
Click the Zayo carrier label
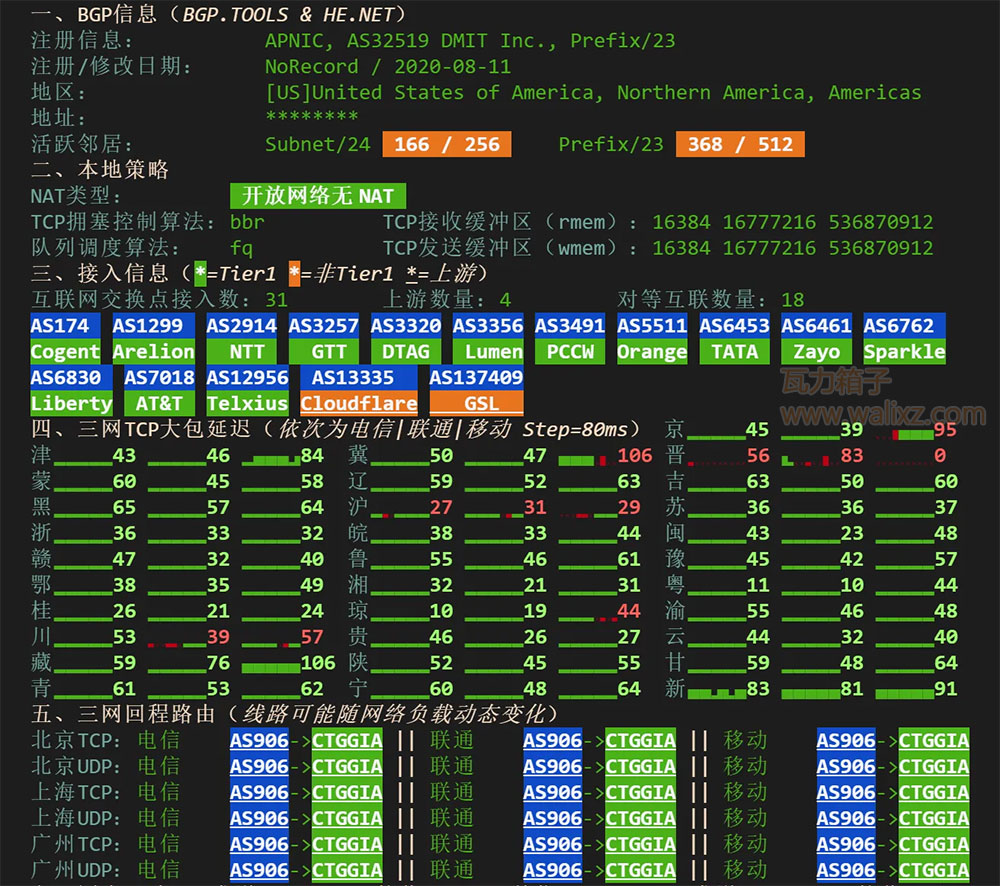coord(816,351)
